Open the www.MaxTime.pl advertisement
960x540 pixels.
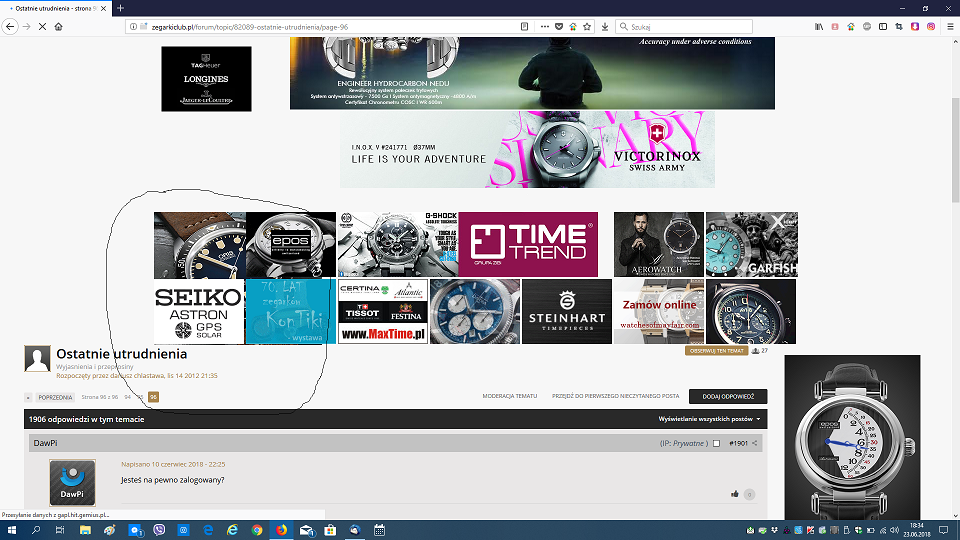coord(383,312)
